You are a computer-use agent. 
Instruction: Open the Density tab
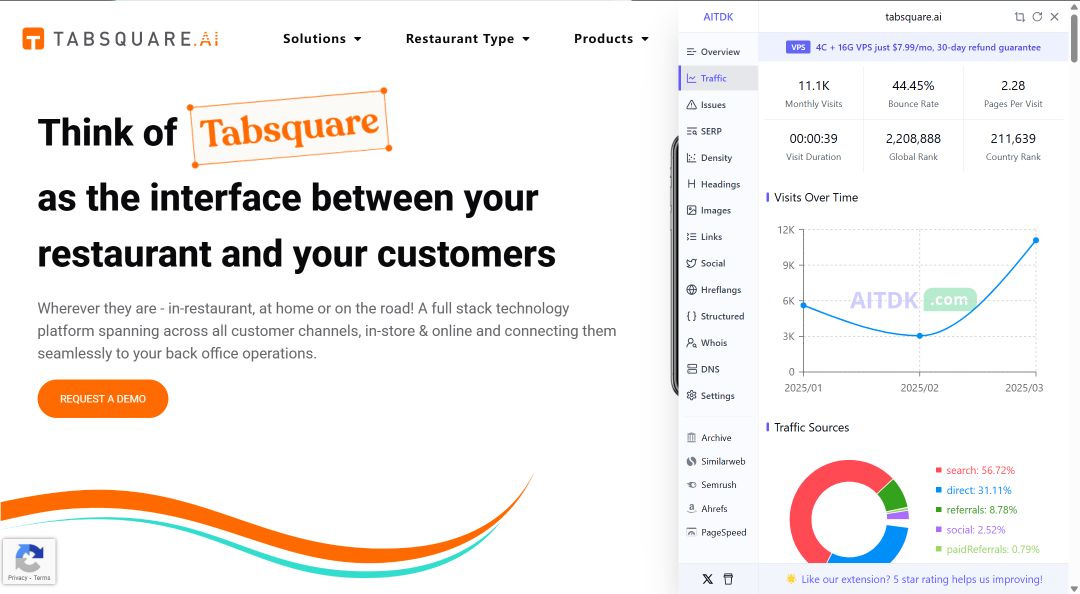(x=718, y=158)
